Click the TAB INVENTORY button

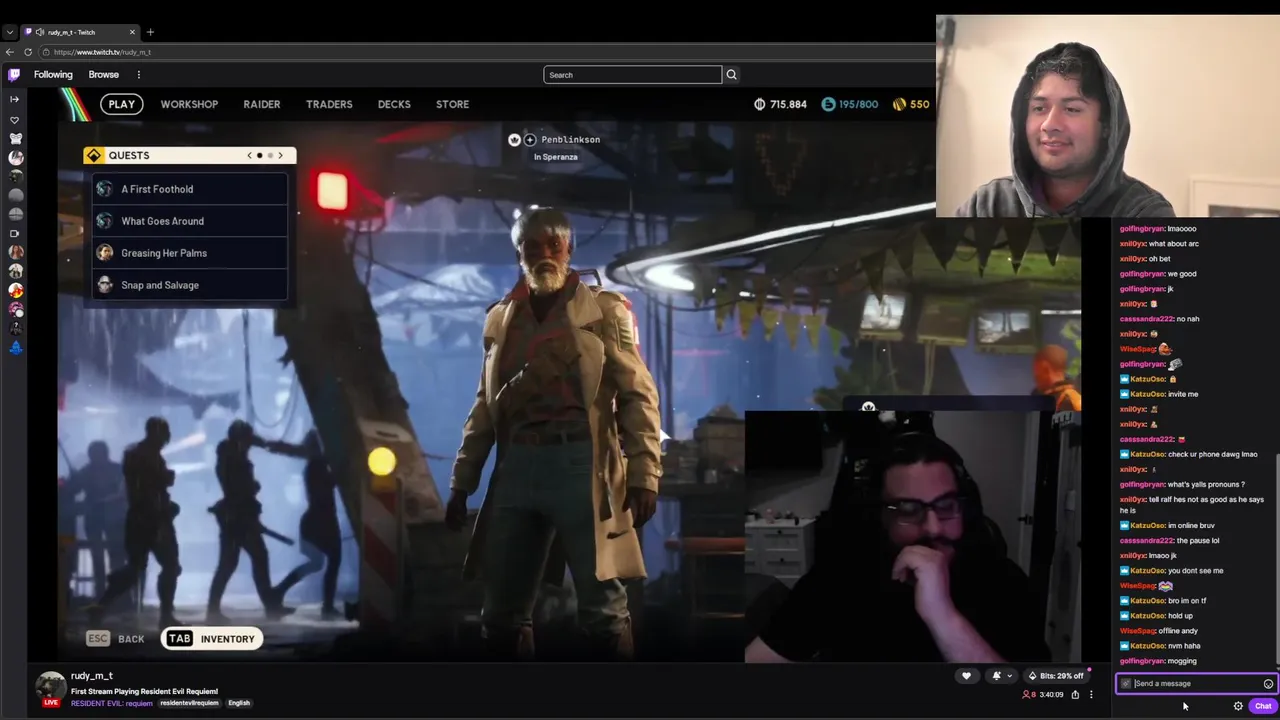(212, 639)
